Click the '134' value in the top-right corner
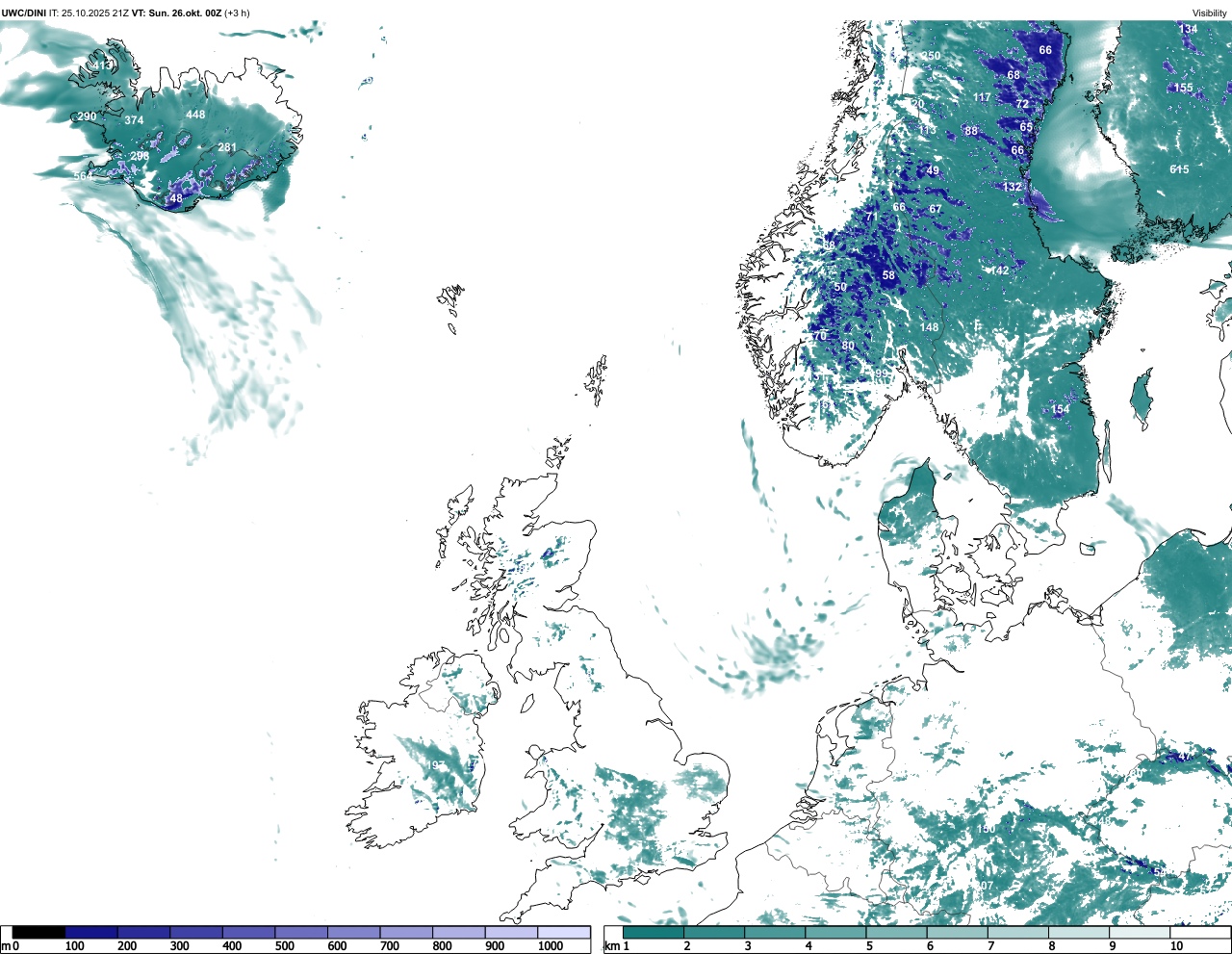1232x954 pixels. [1189, 29]
